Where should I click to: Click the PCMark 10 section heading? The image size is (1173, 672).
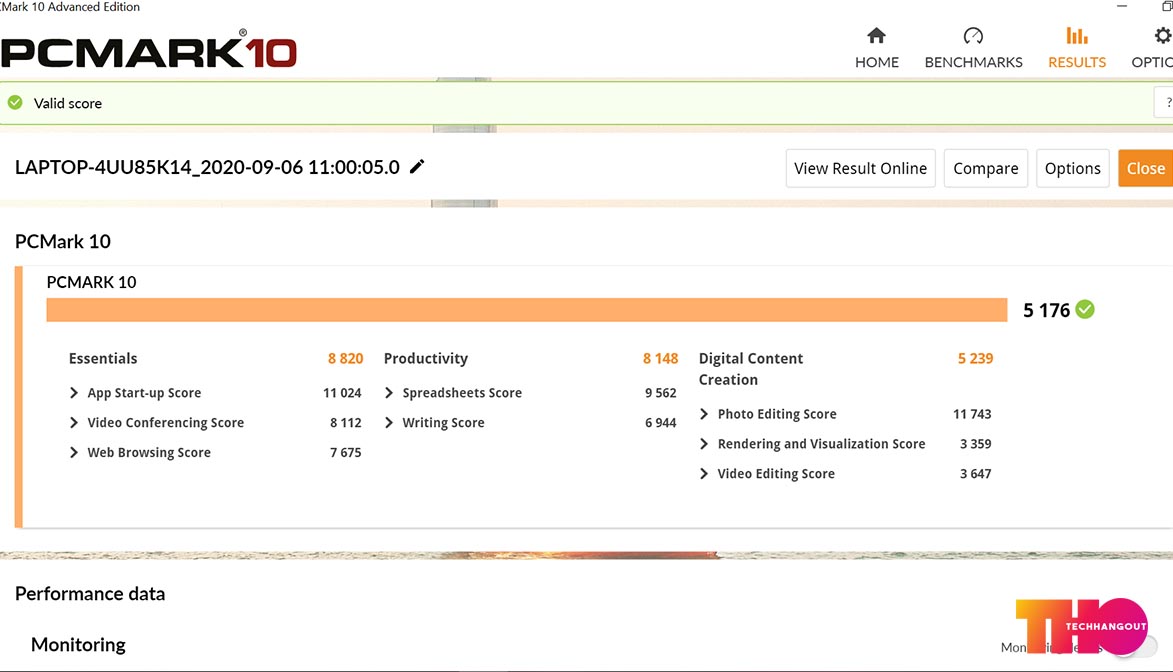pyautogui.click(x=63, y=241)
